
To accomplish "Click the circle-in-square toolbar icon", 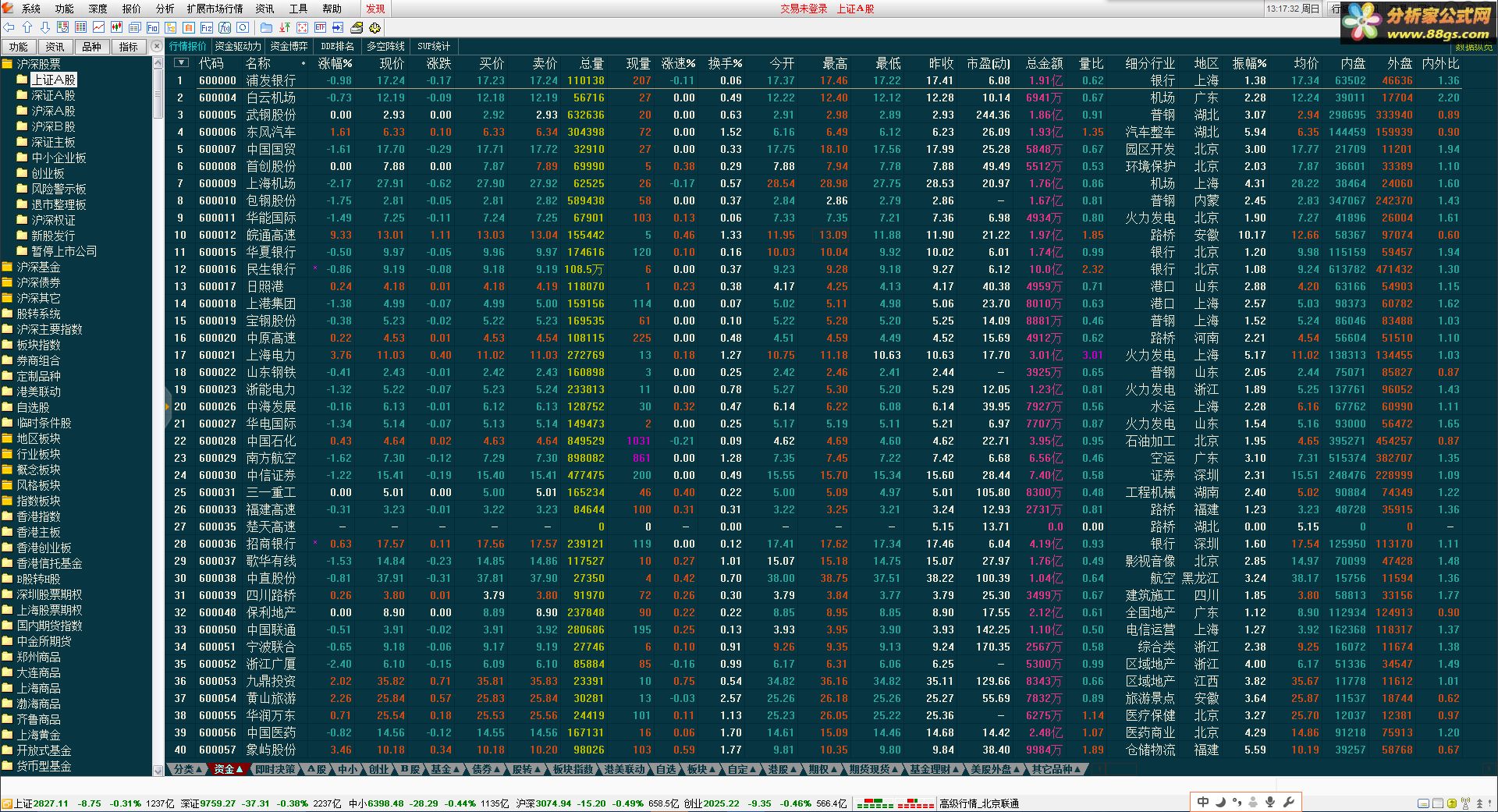I will point(243,27).
